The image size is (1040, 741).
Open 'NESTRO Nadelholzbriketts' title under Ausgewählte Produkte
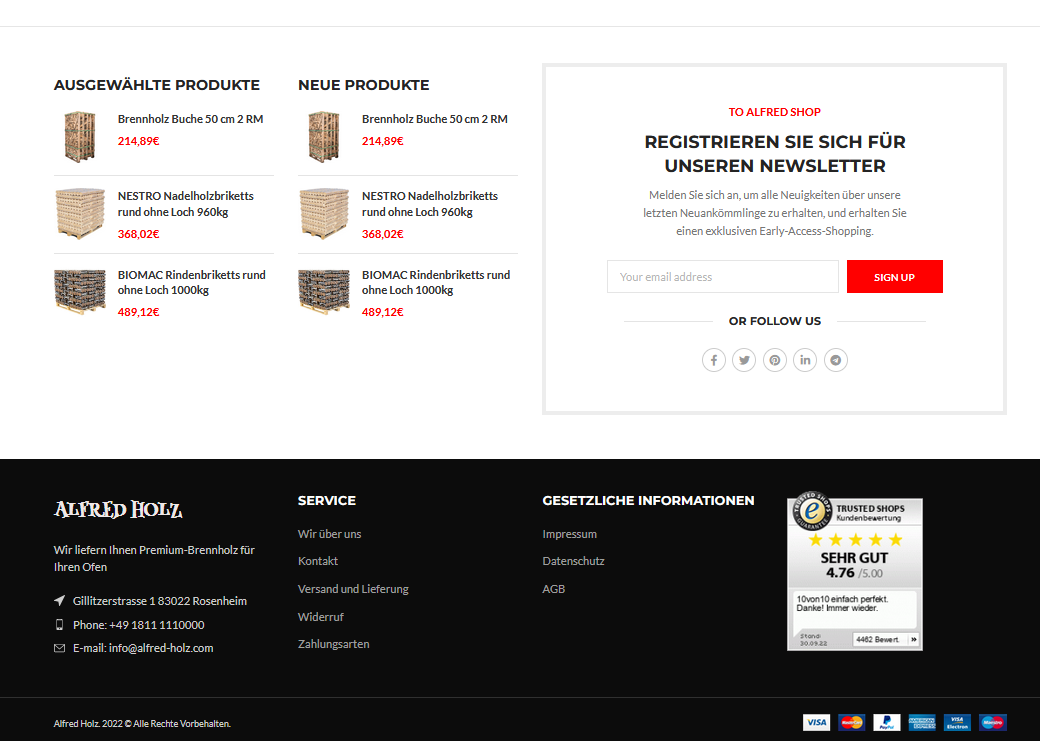pos(186,204)
